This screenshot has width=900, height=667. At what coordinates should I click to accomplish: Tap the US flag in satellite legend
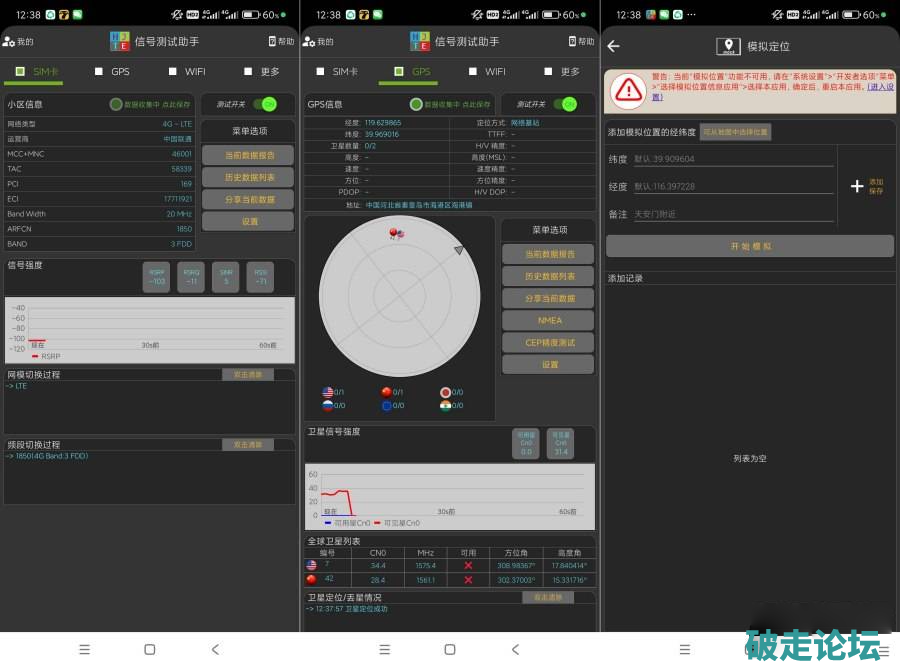point(327,392)
